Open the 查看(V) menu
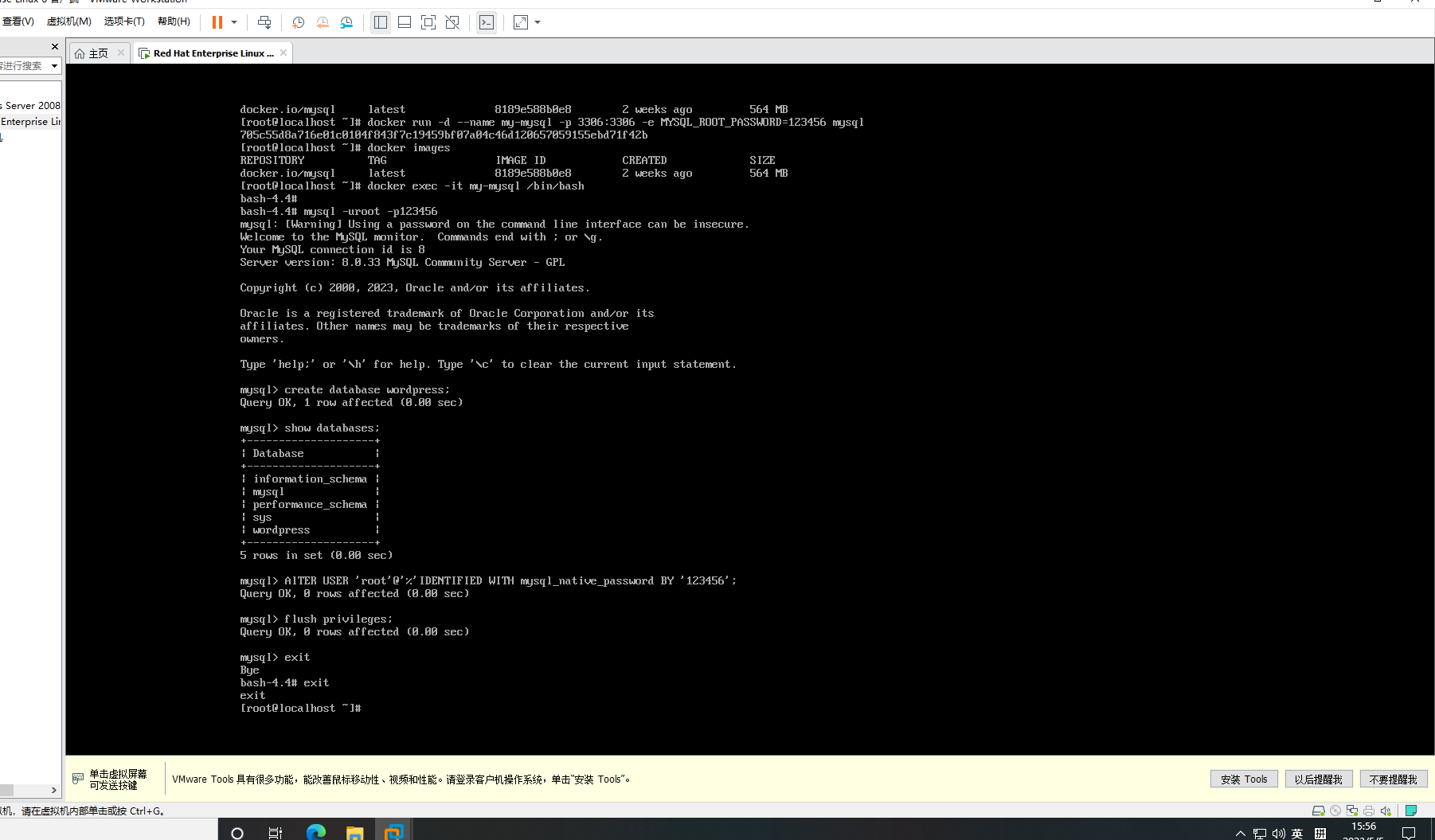1435x840 pixels. pyautogui.click(x=18, y=21)
